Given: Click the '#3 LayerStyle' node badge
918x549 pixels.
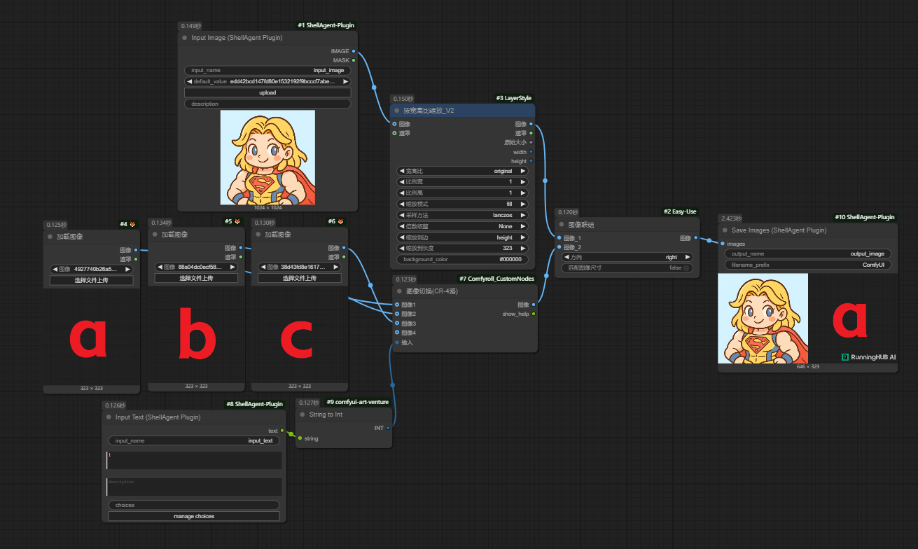Looking at the screenshot, I should pyautogui.click(x=513, y=98).
